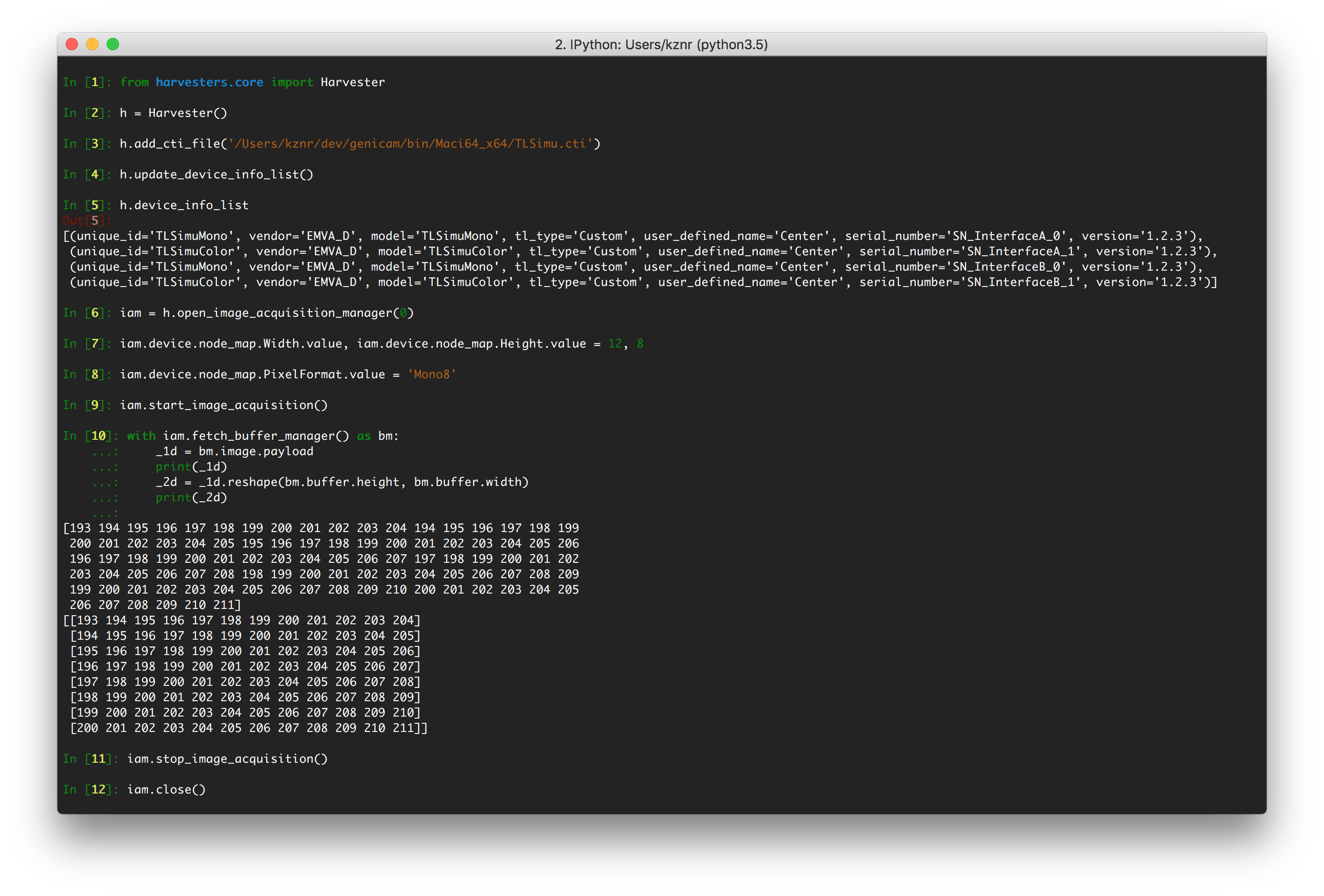
Task: Click 'print(_2d)' statement
Action: (x=191, y=497)
